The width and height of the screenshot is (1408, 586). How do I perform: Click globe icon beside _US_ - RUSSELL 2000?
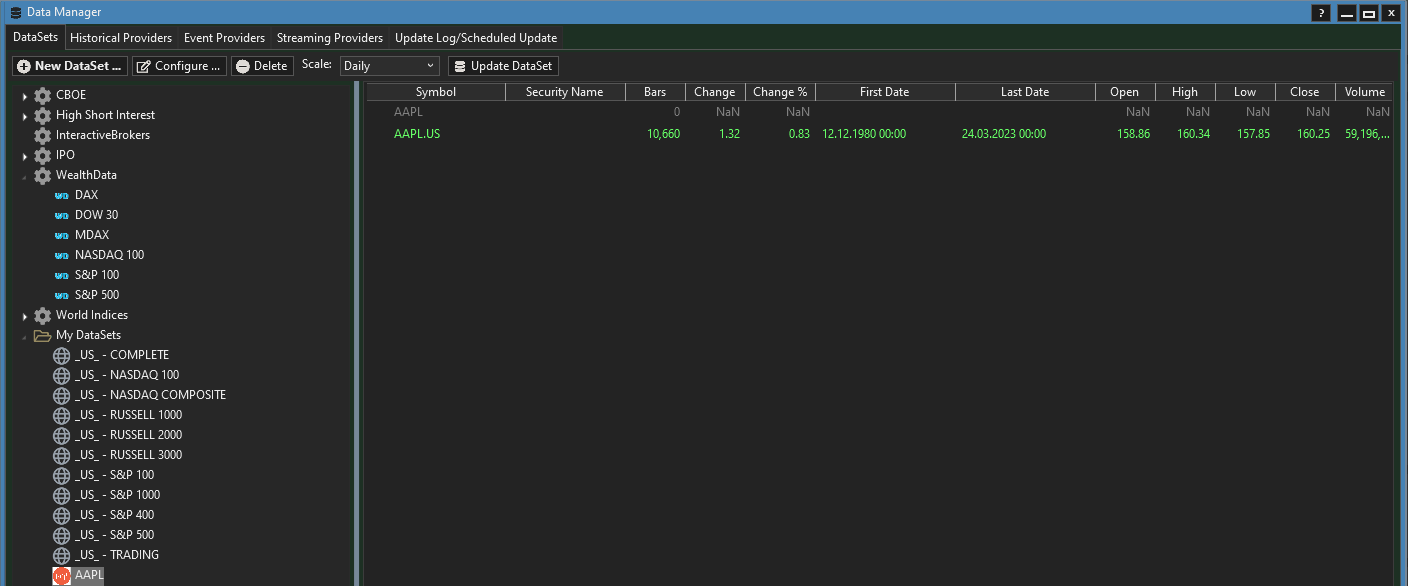pyautogui.click(x=61, y=435)
